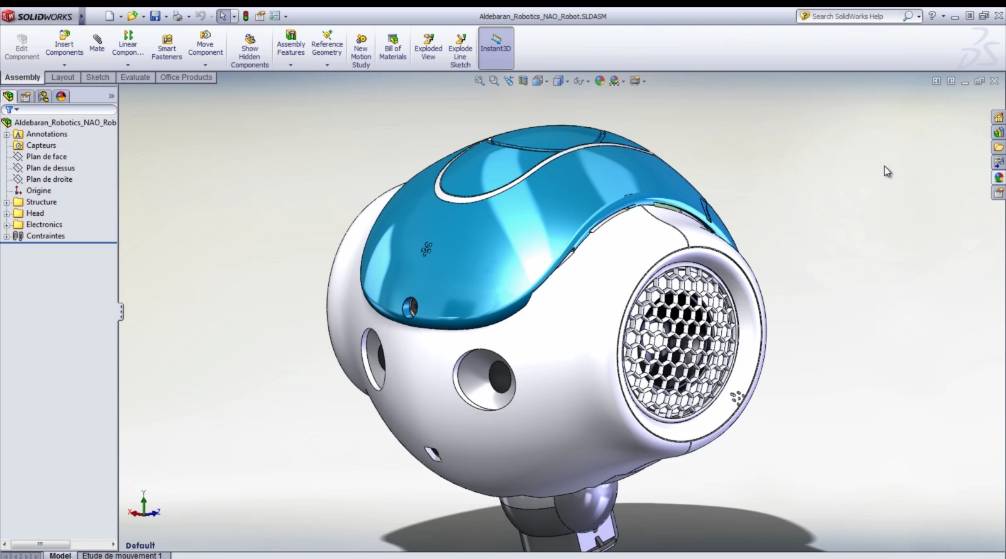Click Exploded View in the ribbon
The image size is (1006, 559).
[428, 44]
